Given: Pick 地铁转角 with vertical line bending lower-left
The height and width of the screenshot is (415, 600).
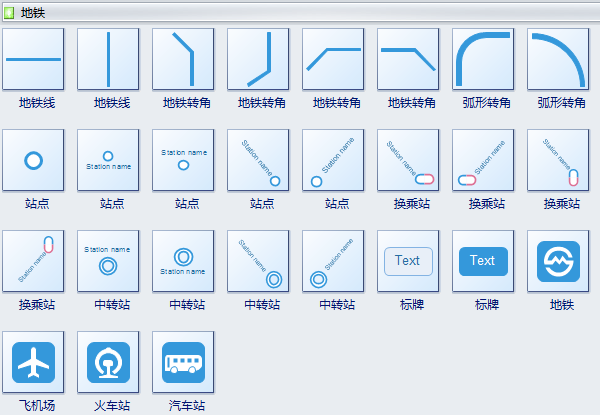Looking at the screenshot, I should point(258,59).
